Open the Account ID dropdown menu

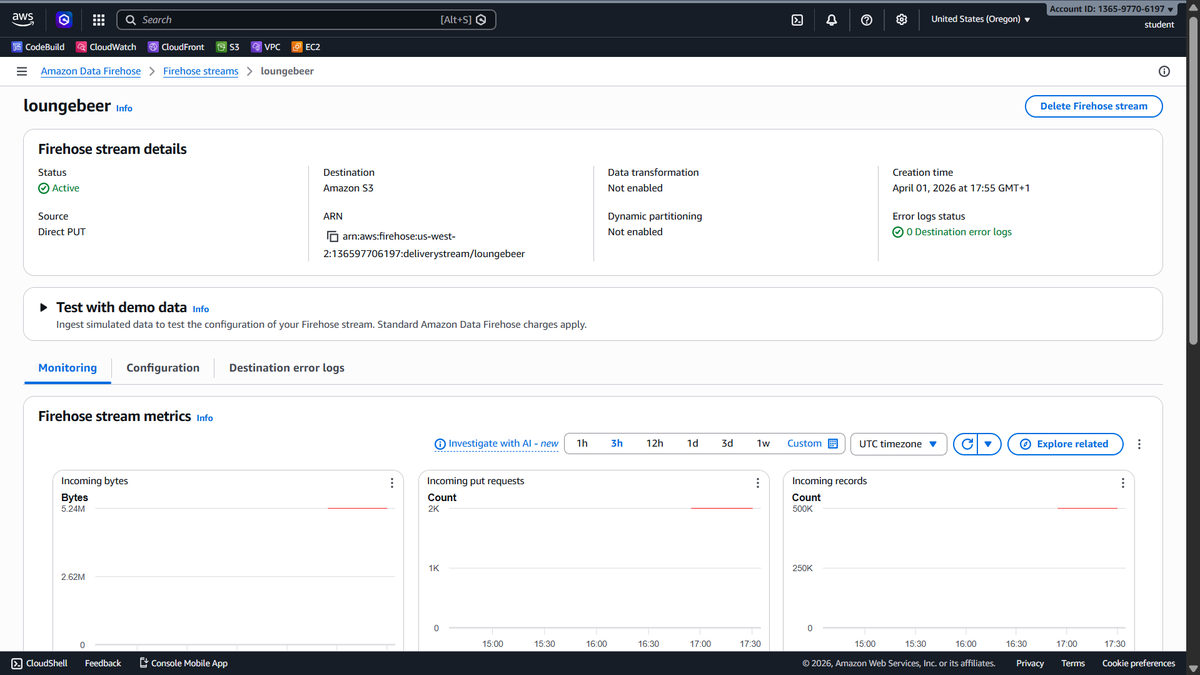1111,9
